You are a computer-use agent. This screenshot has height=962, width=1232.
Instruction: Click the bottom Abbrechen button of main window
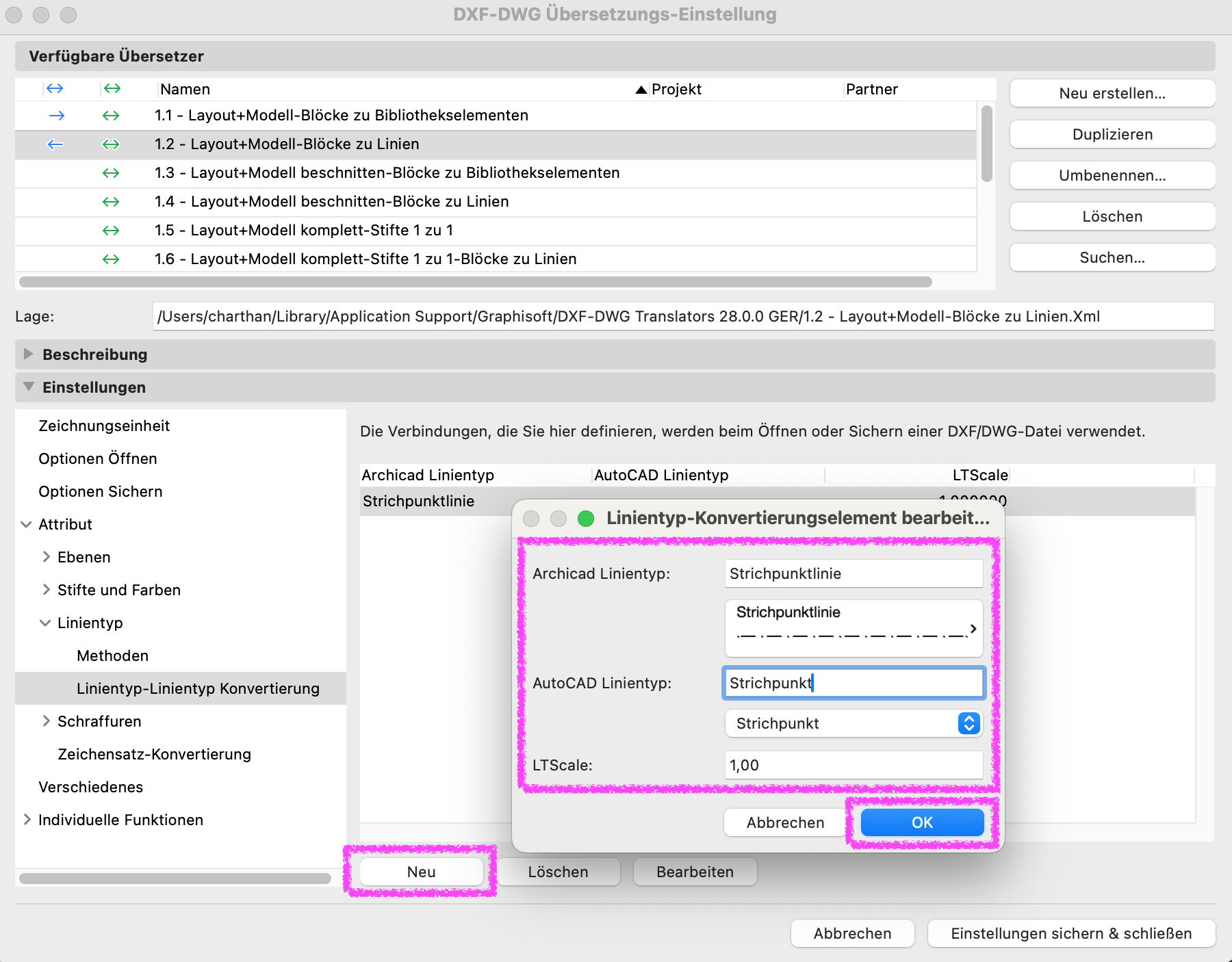pyautogui.click(x=852, y=933)
